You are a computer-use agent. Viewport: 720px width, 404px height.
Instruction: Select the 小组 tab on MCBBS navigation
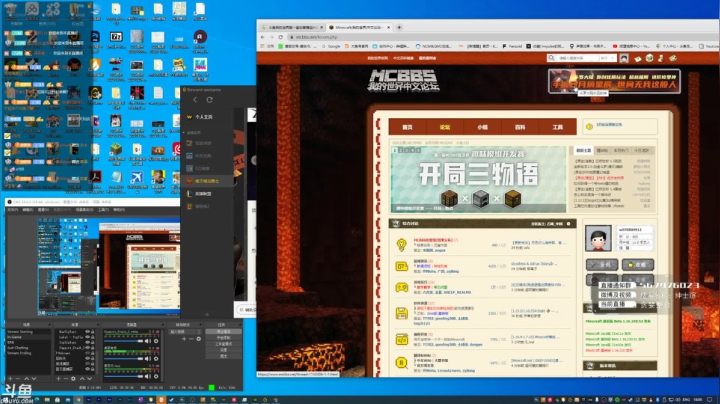(x=482, y=127)
